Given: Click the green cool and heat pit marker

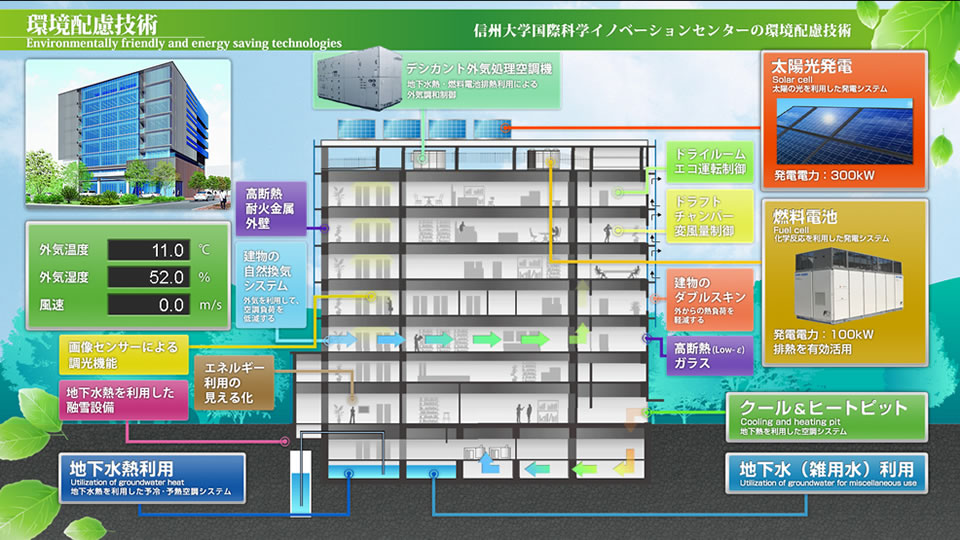Looking at the screenshot, I should click(x=648, y=412).
